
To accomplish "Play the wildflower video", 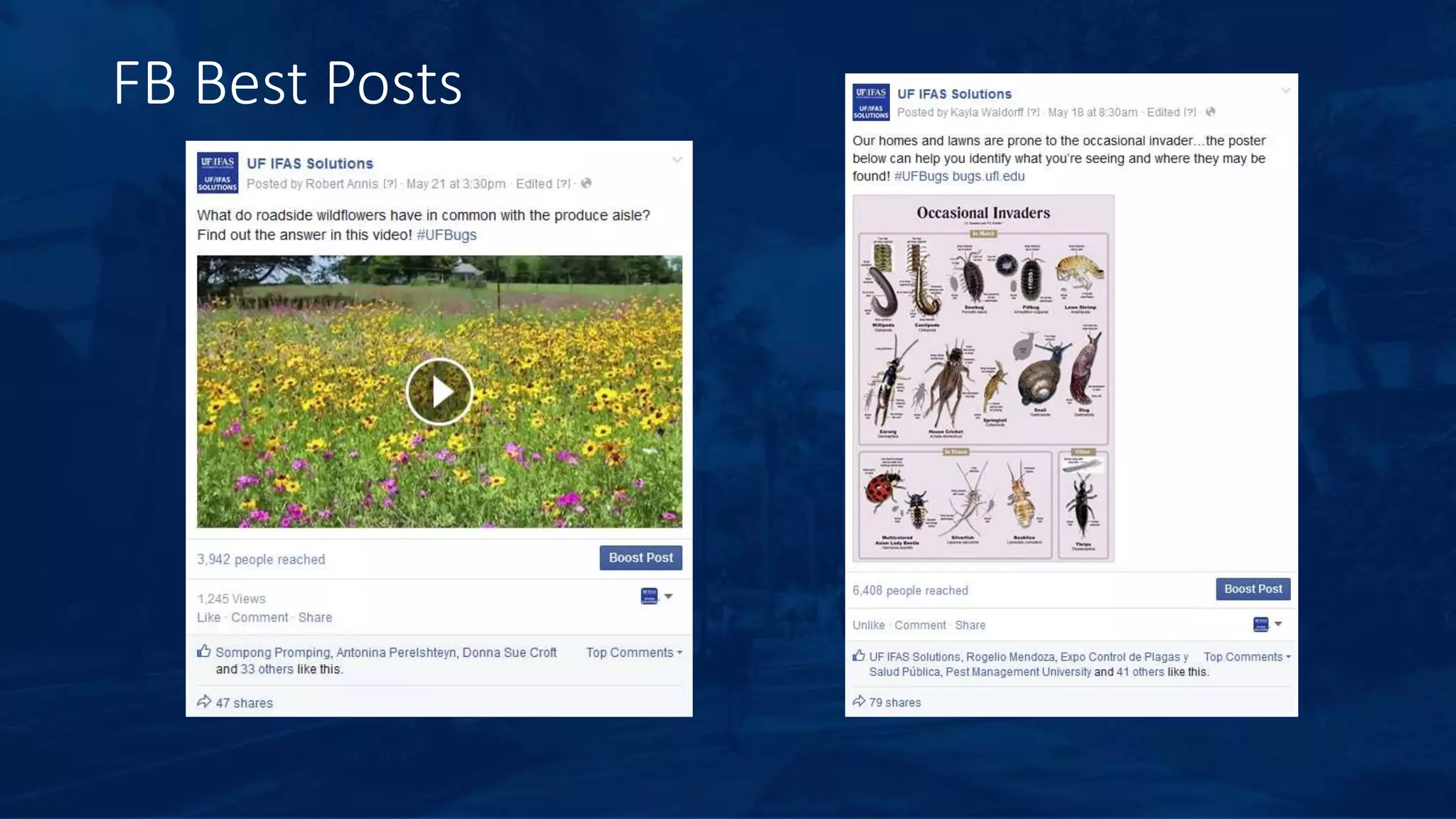I will 439,391.
